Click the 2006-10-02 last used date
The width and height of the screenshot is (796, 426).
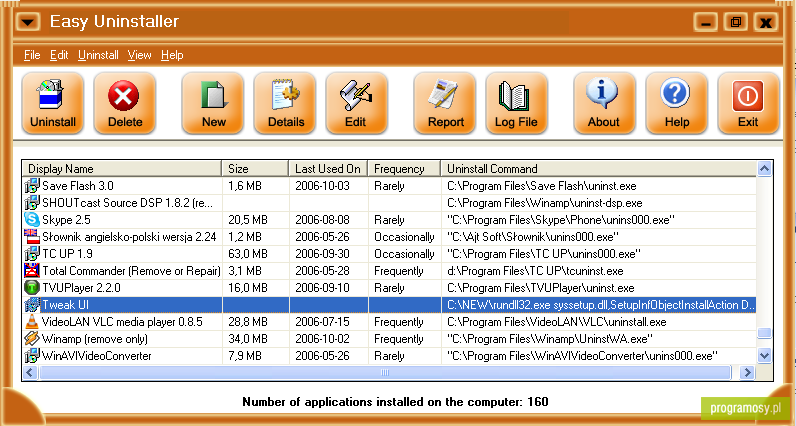322,339
